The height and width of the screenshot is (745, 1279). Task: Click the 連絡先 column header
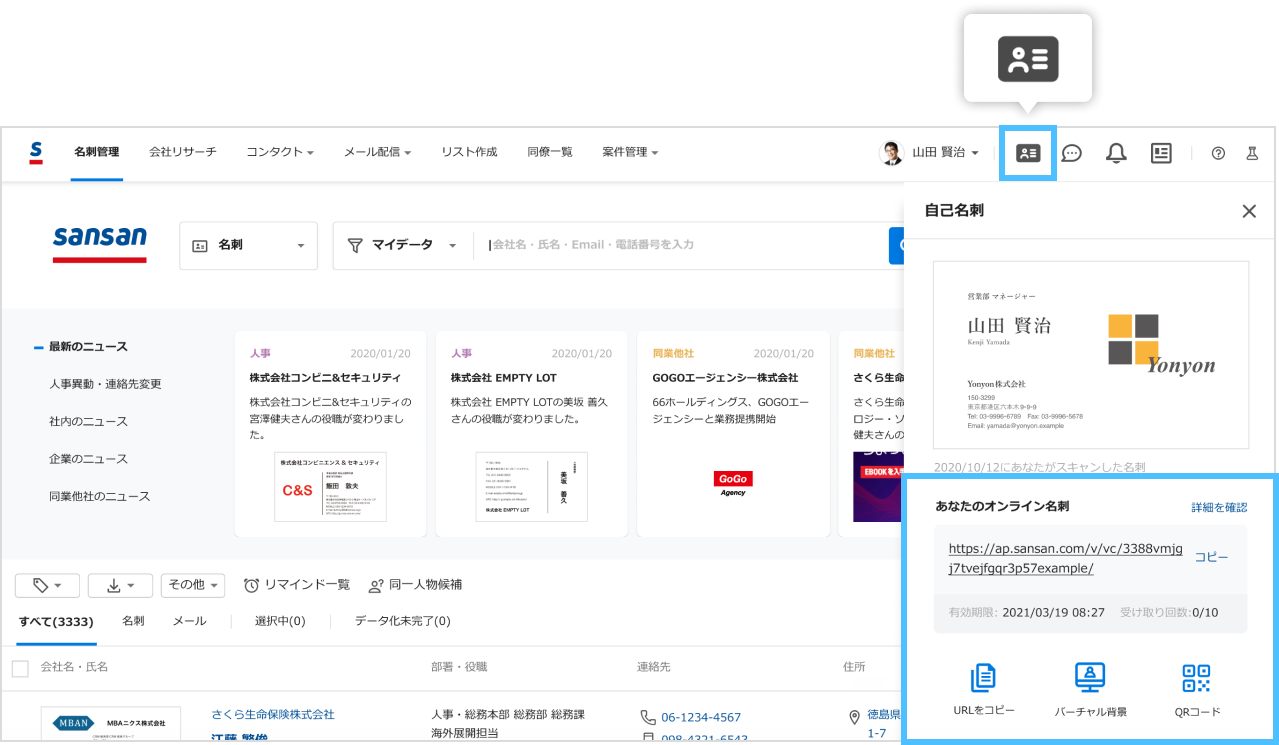click(x=654, y=667)
